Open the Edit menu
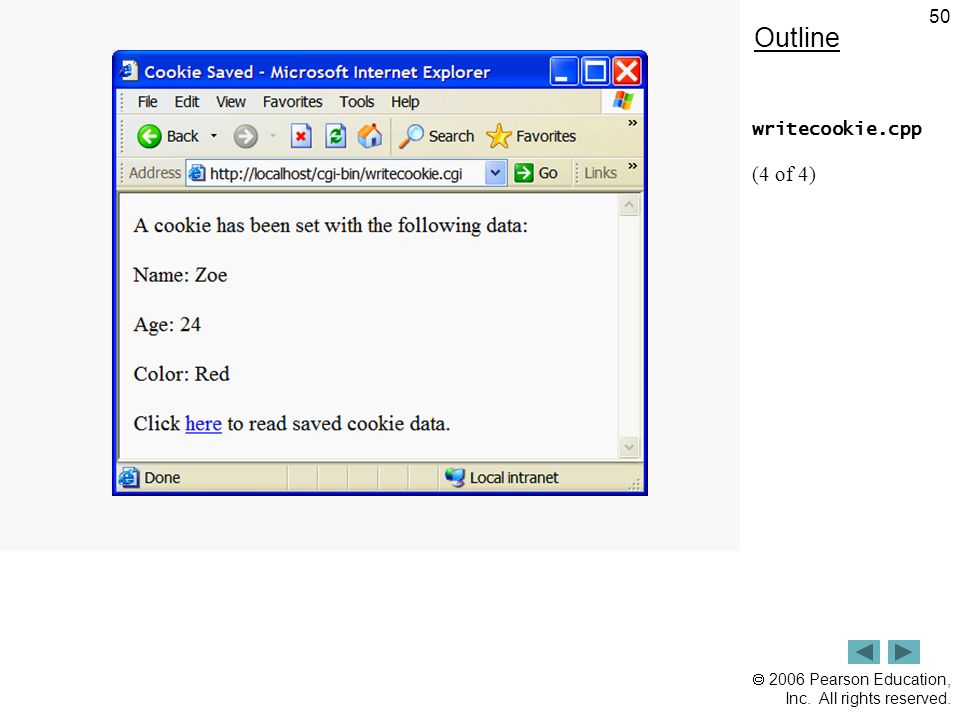 coord(187,102)
